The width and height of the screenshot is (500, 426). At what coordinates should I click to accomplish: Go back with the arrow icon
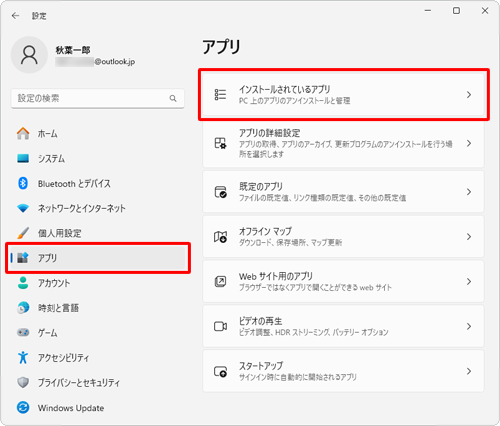coord(15,16)
